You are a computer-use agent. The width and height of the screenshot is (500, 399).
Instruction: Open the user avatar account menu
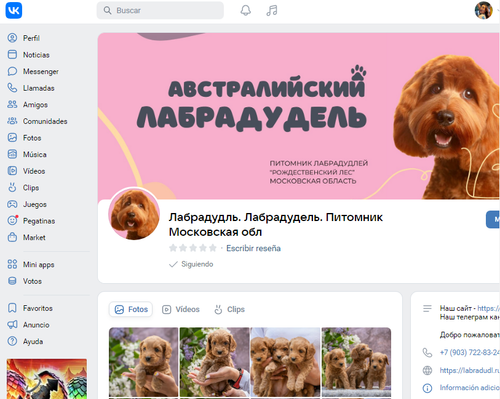tap(483, 10)
